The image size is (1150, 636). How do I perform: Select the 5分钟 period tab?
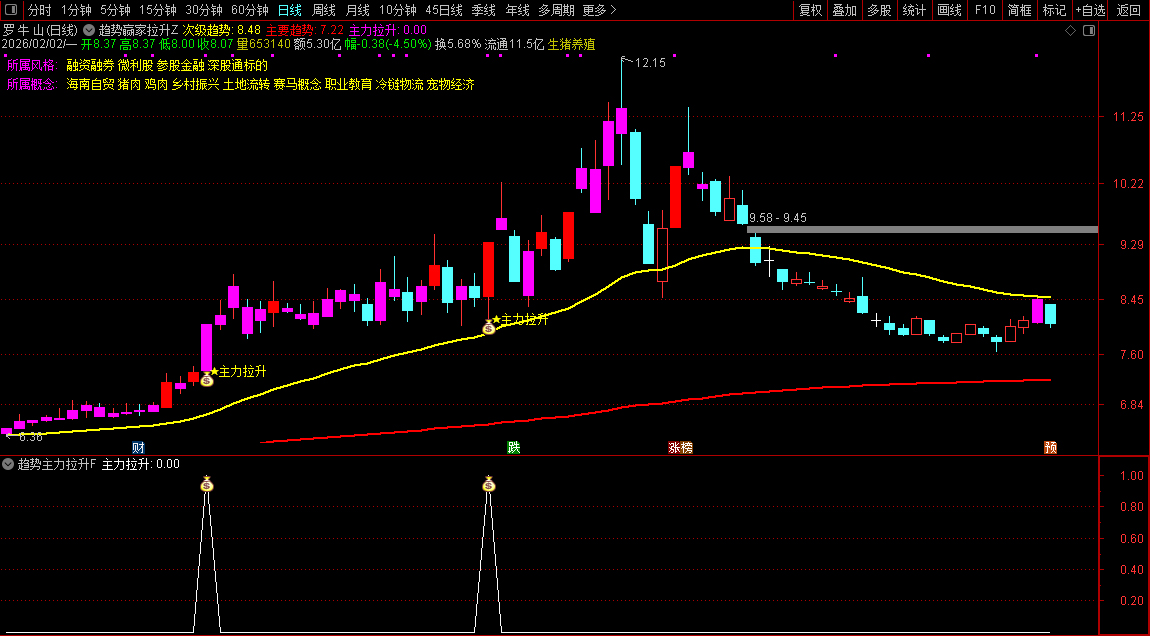115,10
